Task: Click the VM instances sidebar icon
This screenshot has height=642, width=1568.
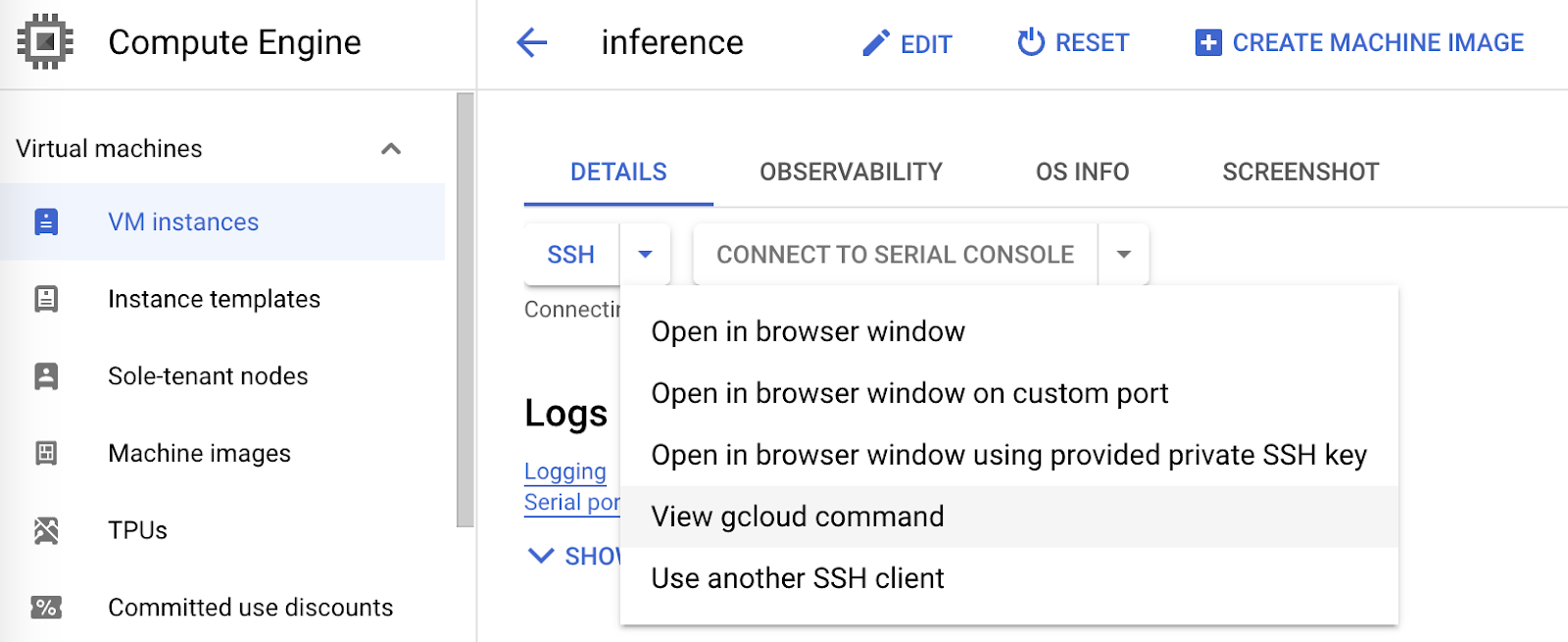Action: [46, 222]
